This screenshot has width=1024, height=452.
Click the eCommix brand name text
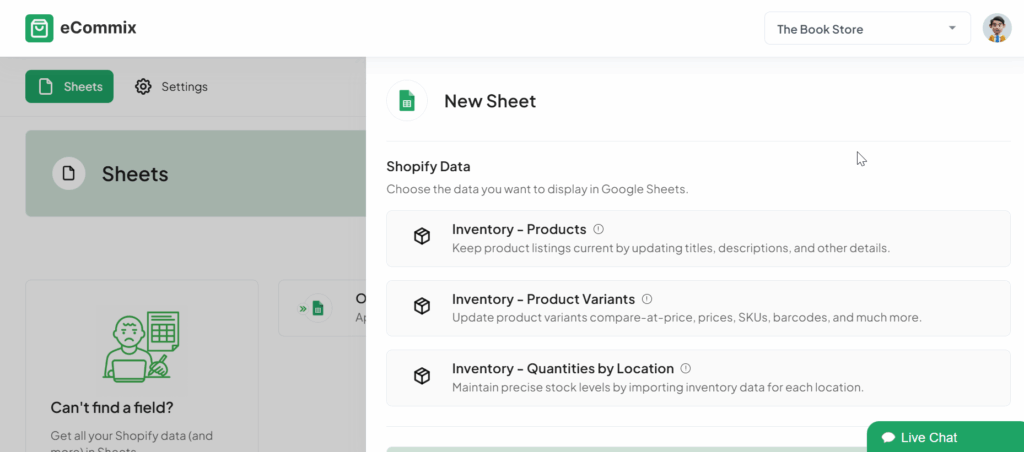[x=98, y=28]
